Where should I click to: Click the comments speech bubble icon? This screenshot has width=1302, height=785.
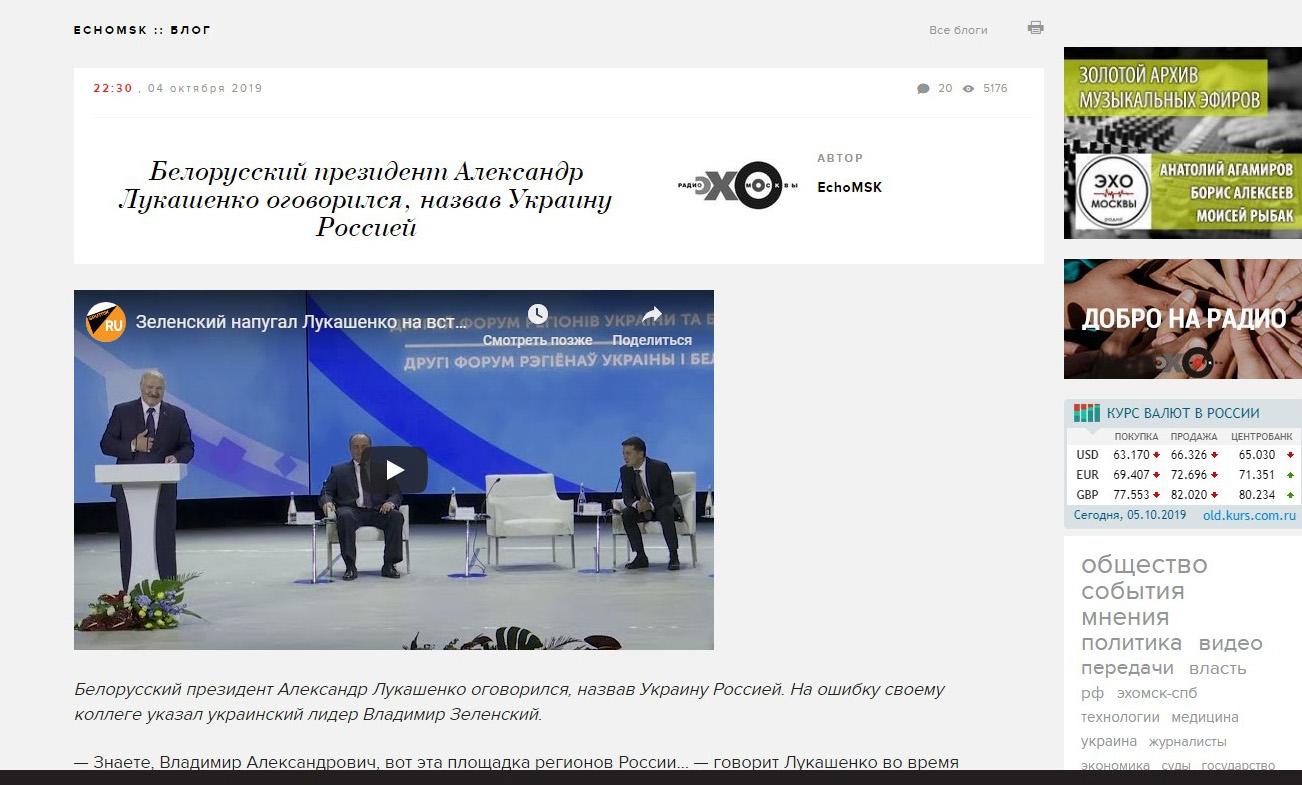tap(923, 89)
